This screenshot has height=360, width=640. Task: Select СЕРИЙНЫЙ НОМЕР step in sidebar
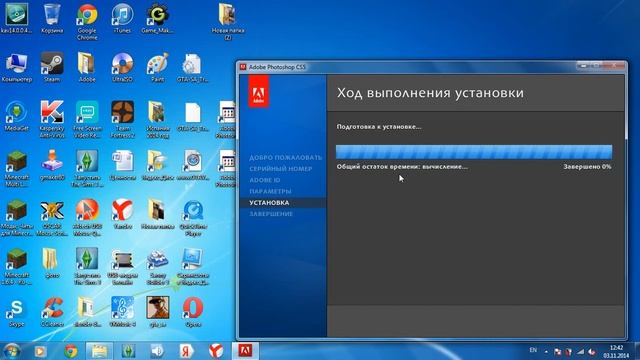280,169
